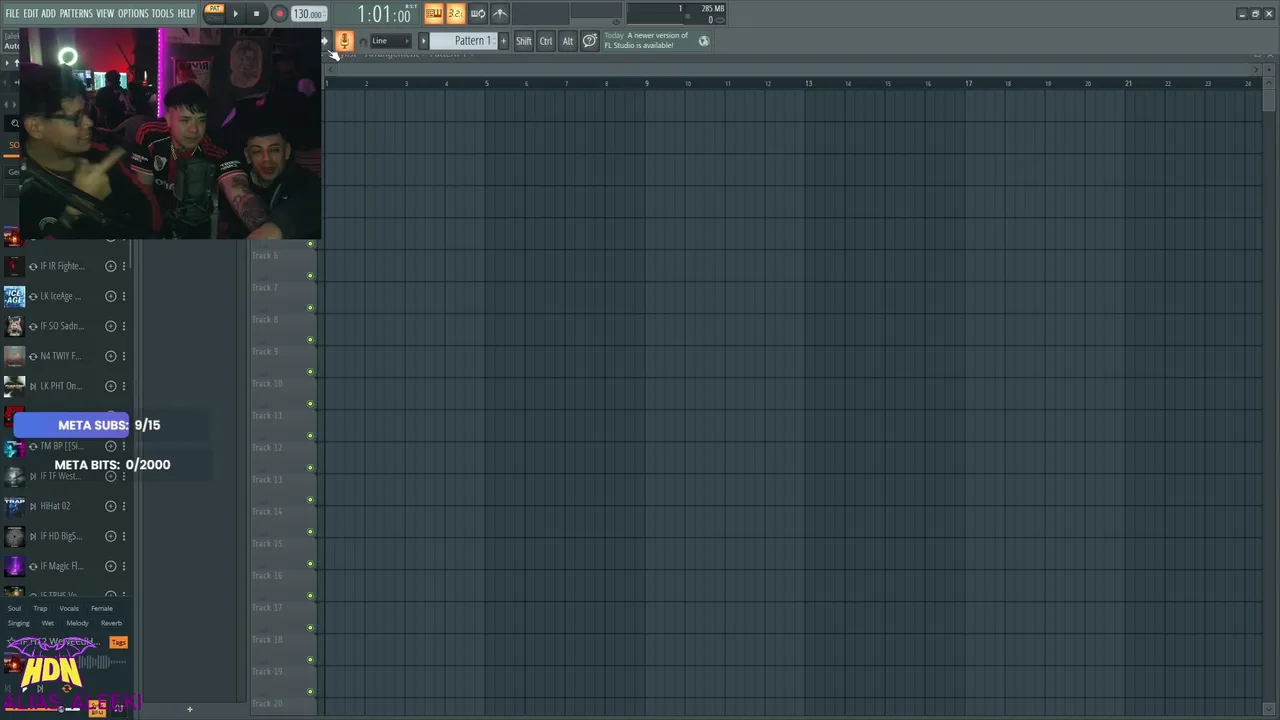Open the VIEW menu
The image size is (1280, 720).
[x=105, y=14]
